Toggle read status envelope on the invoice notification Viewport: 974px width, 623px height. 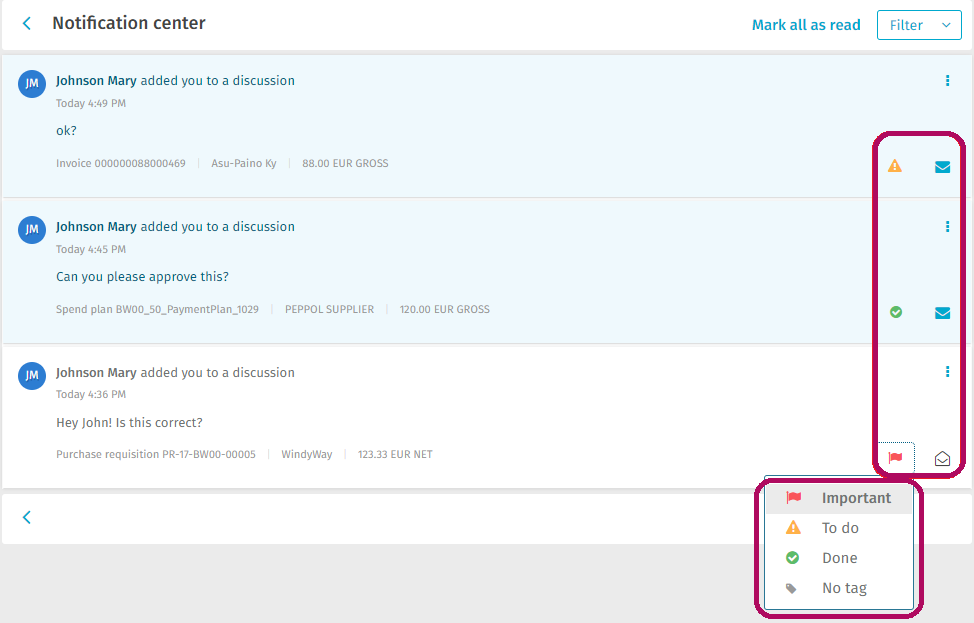point(942,166)
